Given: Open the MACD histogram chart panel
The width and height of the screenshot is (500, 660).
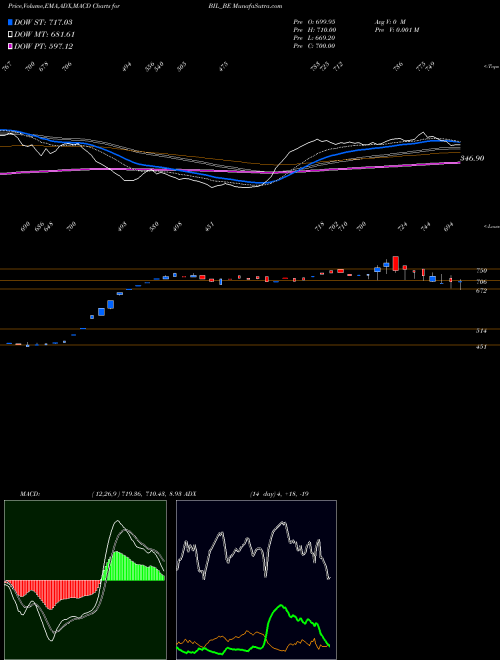Looking at the screenshot, I should (x=85, y=580).
